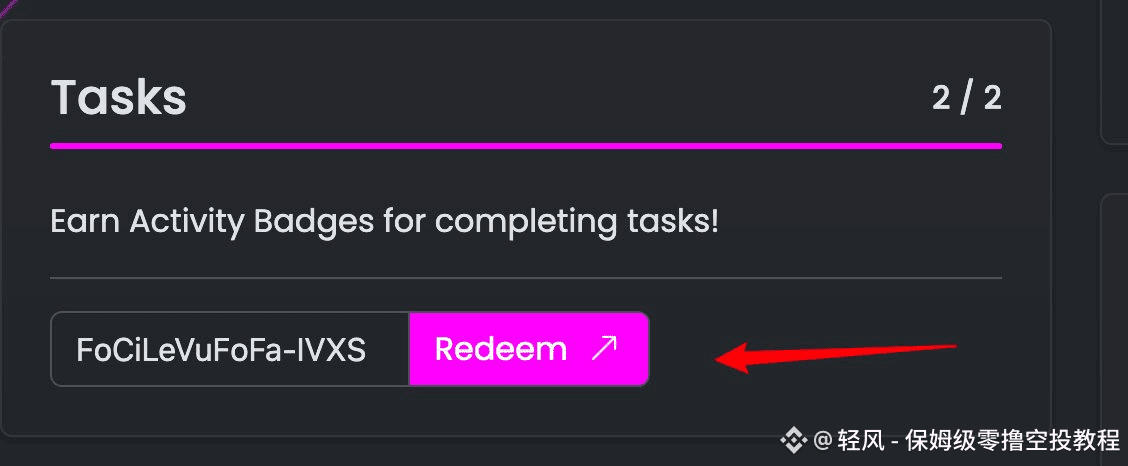
Task: Click the thin divider line above the code field
Action: tap(526, 278)
